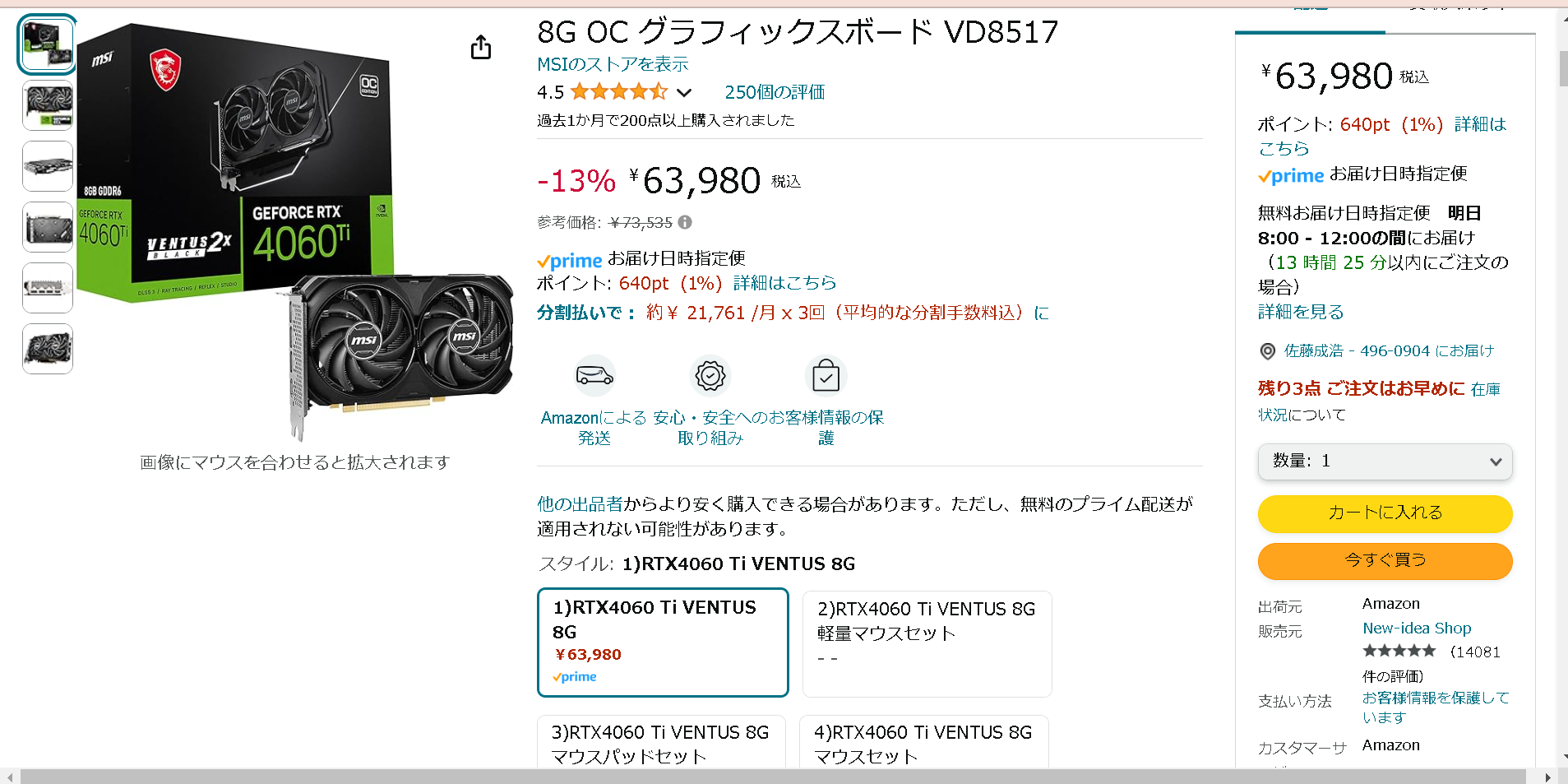
Task: Open the quantity dropdown
Action: tap(1385, 462)
